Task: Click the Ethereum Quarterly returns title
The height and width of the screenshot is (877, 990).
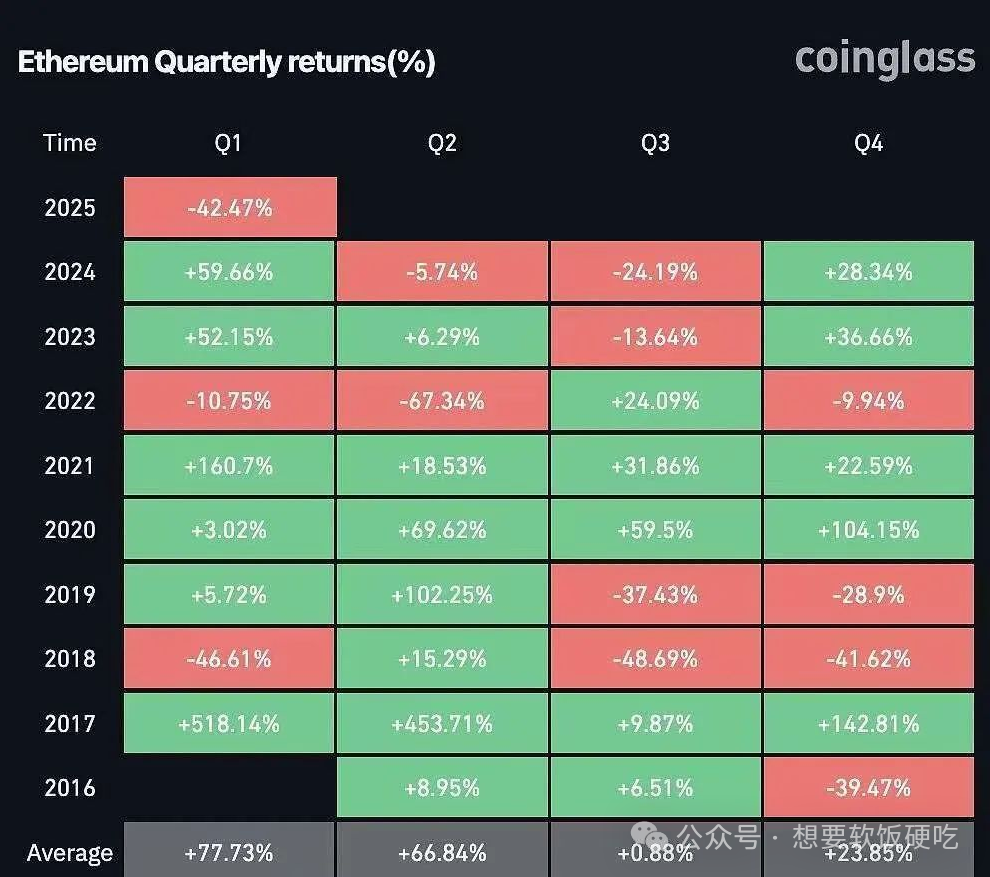Action: click(x=226, y=62)
